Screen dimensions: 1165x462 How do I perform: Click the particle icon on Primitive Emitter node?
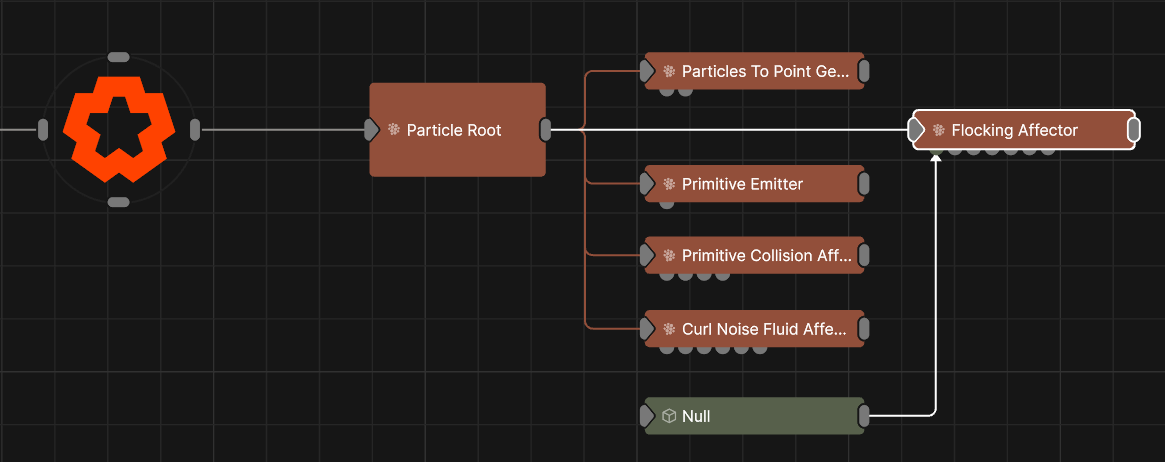click(669, 184)
